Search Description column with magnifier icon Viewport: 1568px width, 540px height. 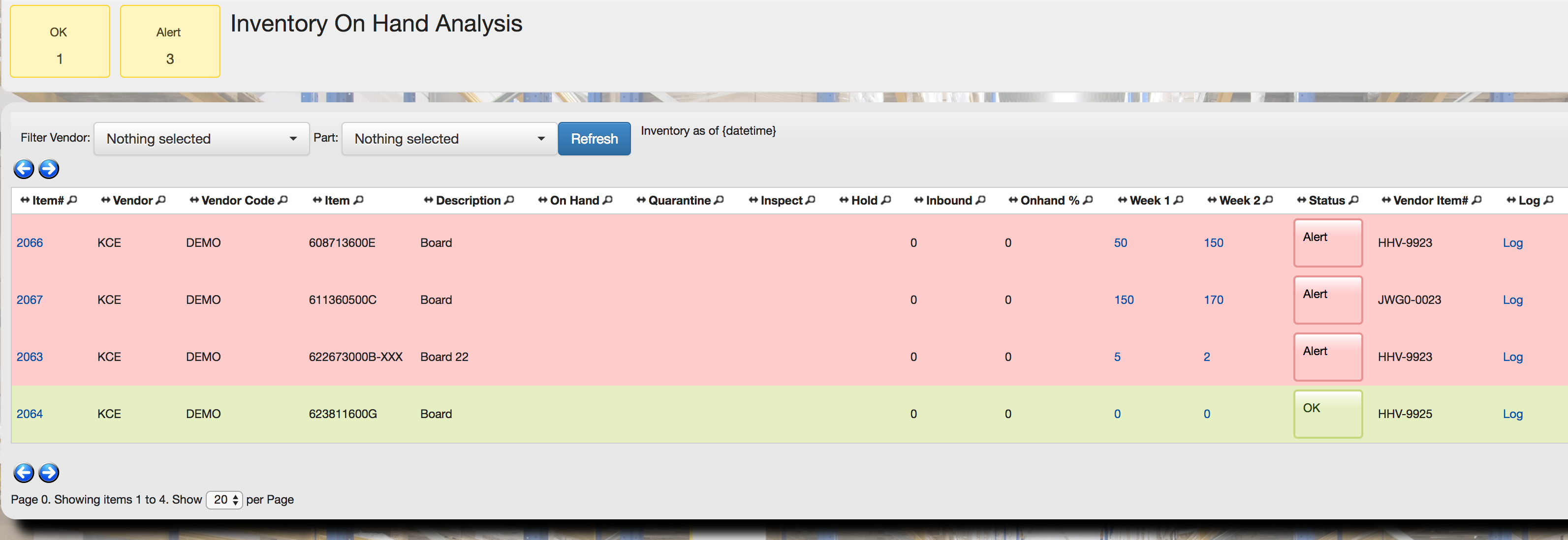click(x=509, y=200)
